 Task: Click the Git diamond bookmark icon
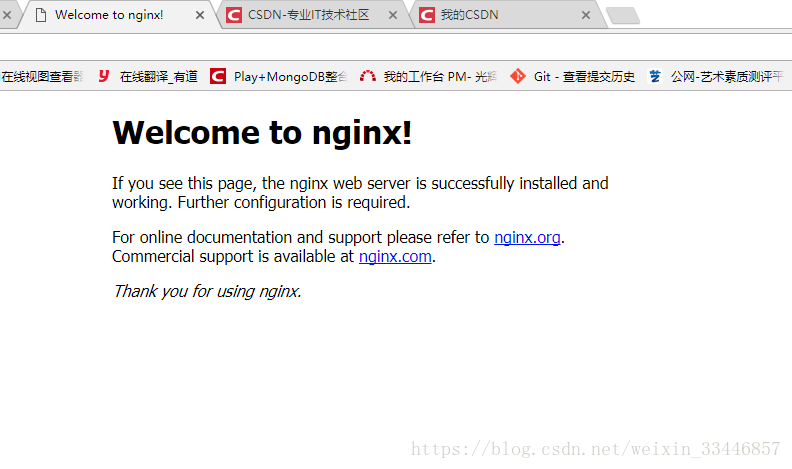pos(517,76)
